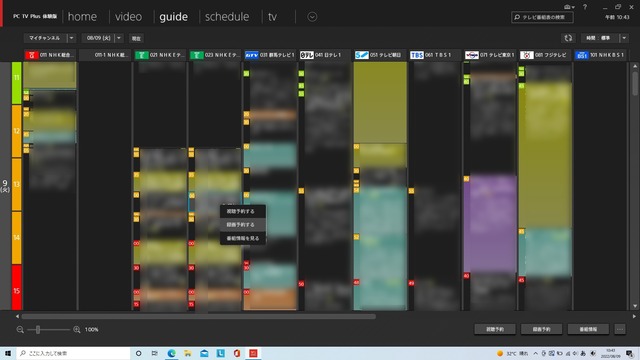Click the 08/09 (火) date field
Viewport: 640px width, 360px height.
(98, 38)
